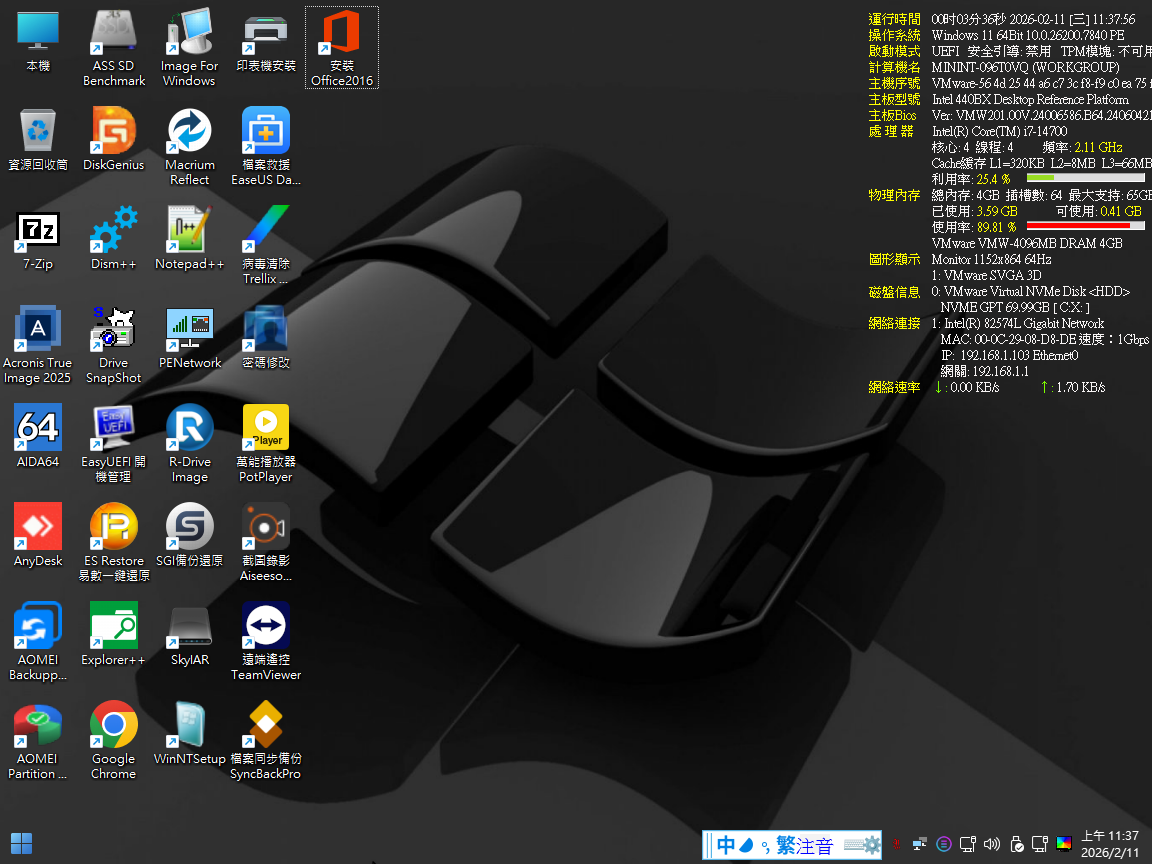Click the taskbar clock and date
The image size is (1152, 864).
point(1109,844)
